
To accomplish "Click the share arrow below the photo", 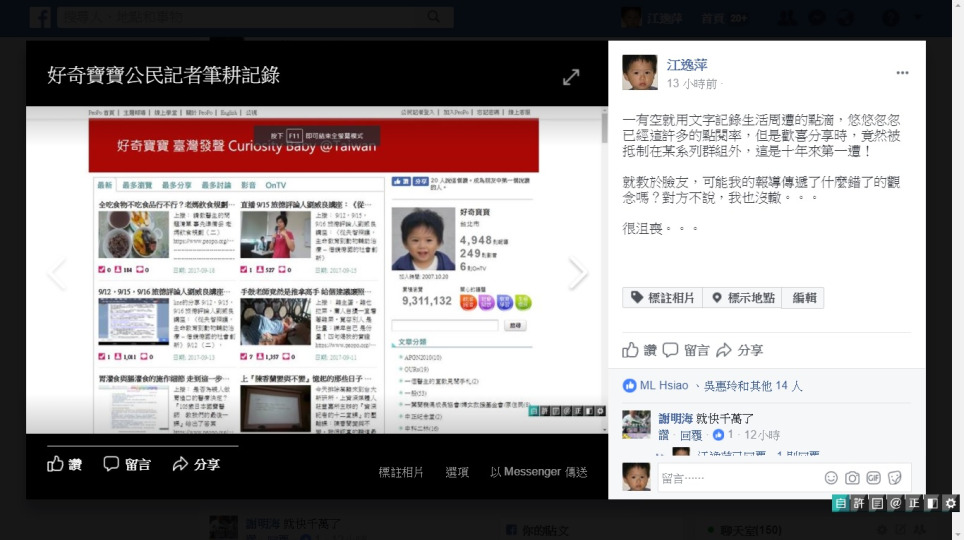I will coord(196,464).
